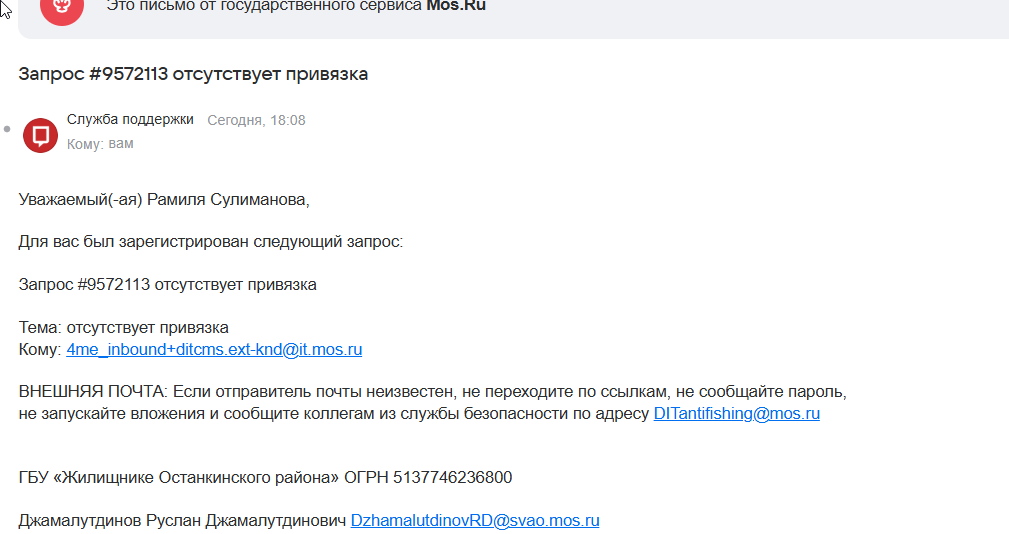Click the line Для вас был зарегистрирован
Image resolution: width=1009 pixels, height=534 pixels.
pyautogui.click(x=210, y=242)
